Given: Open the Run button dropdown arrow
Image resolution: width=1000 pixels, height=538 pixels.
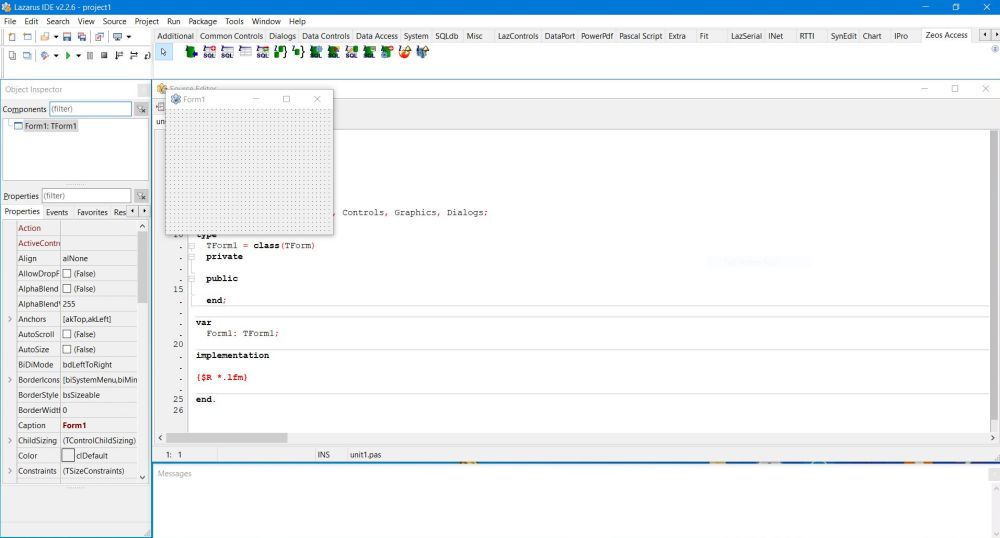Looking at the screenshot, I should click(x=78, y=55).
